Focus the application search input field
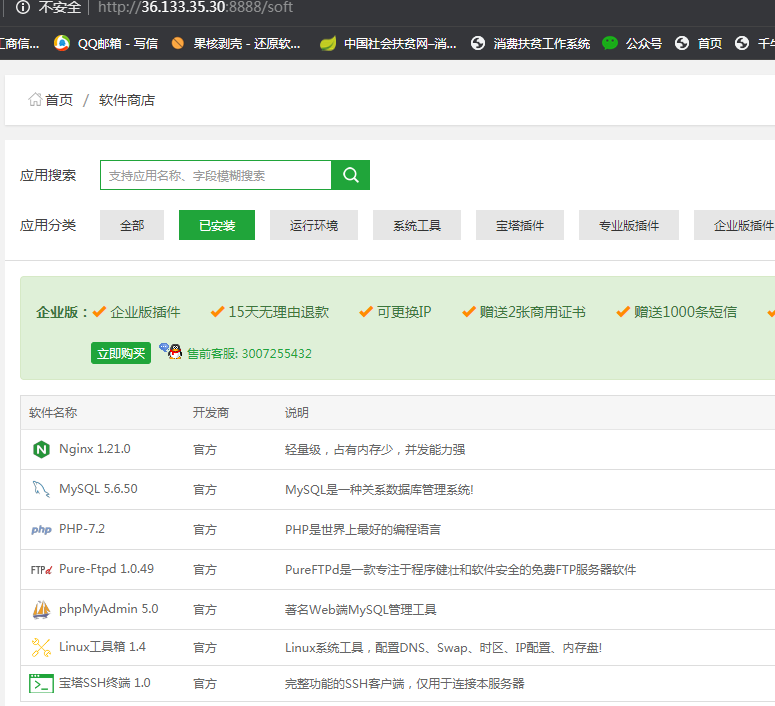The image size is (775, 706). point(215,175)
